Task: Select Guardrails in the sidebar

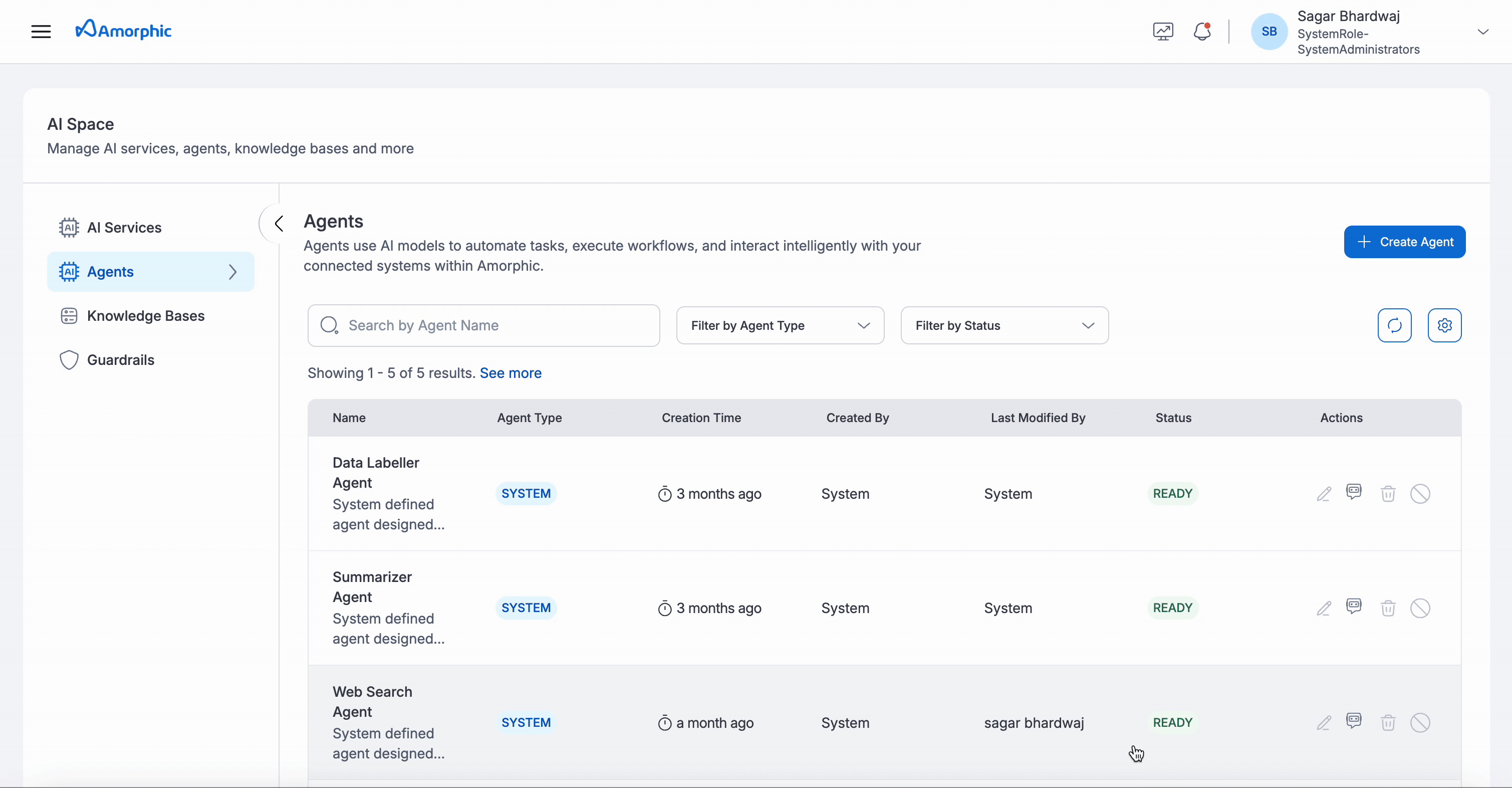Action: point(121,360)
